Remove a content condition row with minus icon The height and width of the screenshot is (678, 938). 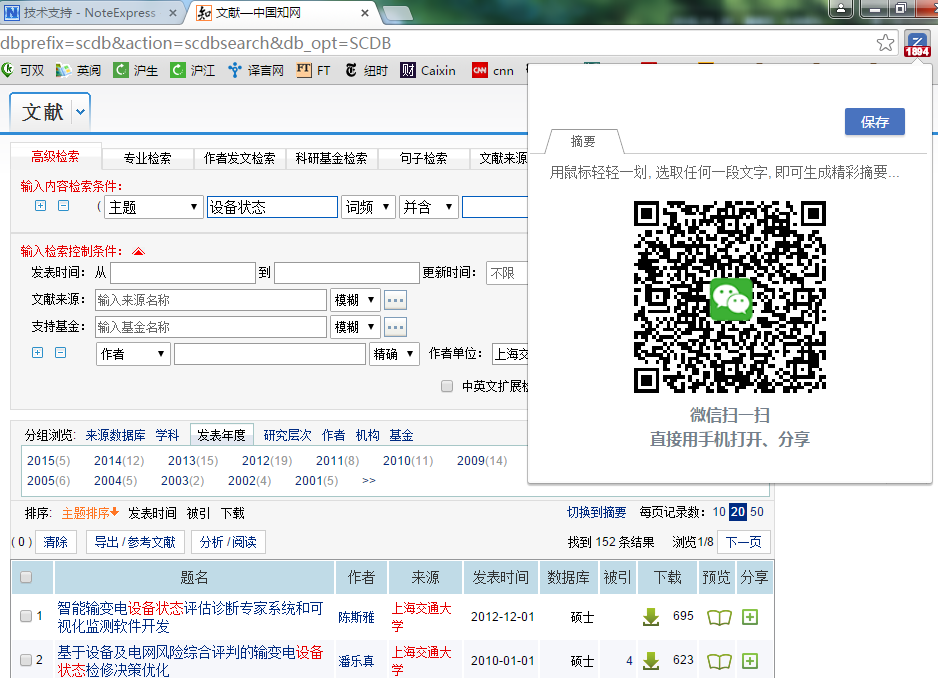coord(63,206)
